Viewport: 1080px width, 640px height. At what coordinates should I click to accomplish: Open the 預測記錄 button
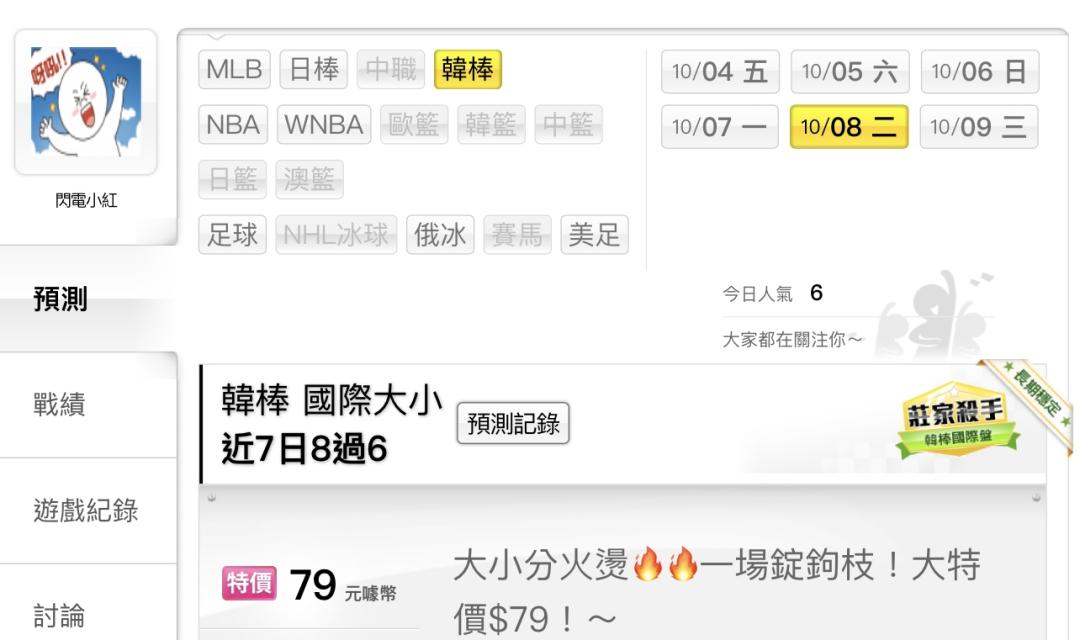pyautogui.click(x=513, y=423)
